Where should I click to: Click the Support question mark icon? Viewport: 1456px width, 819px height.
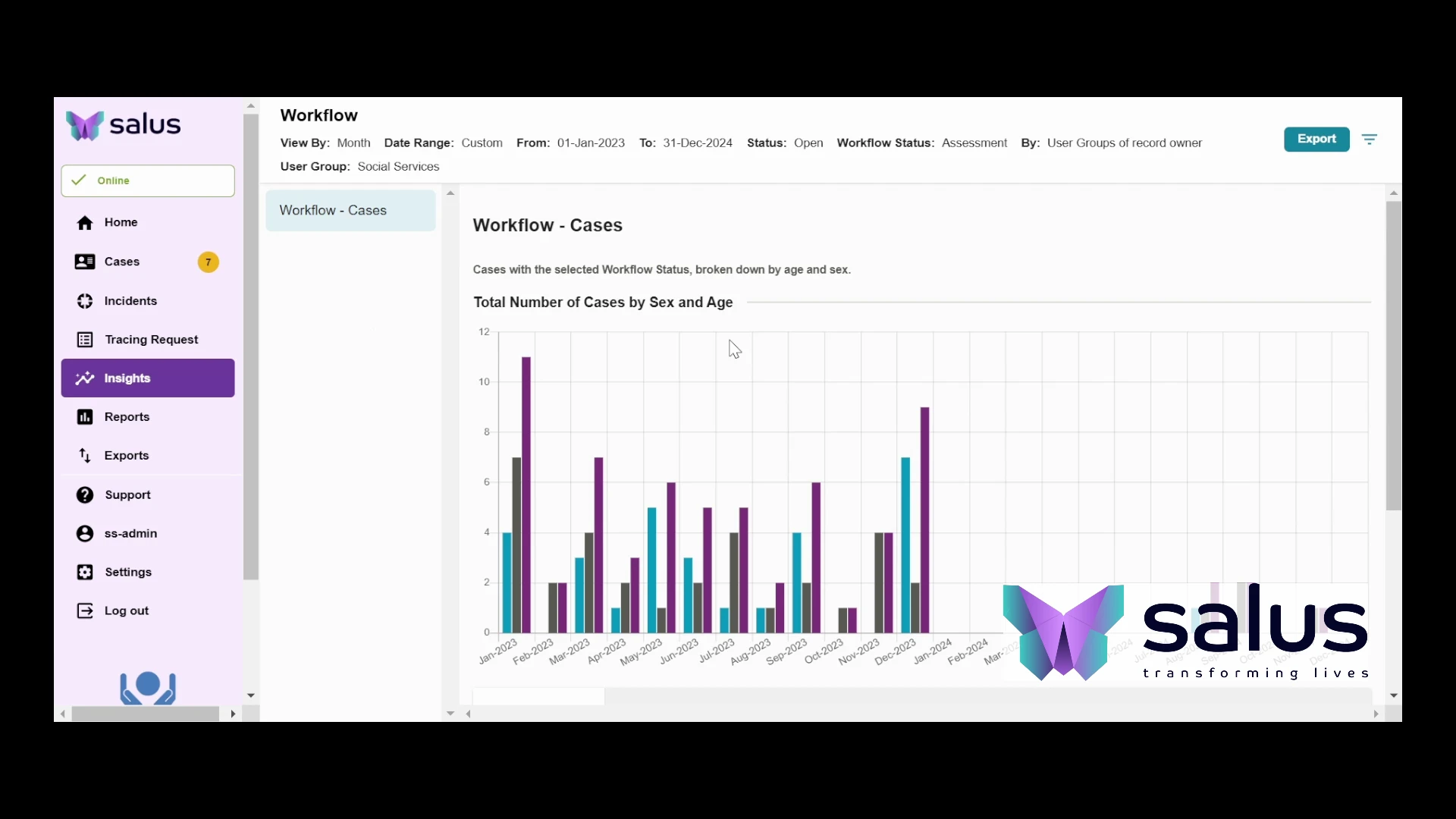85,495
